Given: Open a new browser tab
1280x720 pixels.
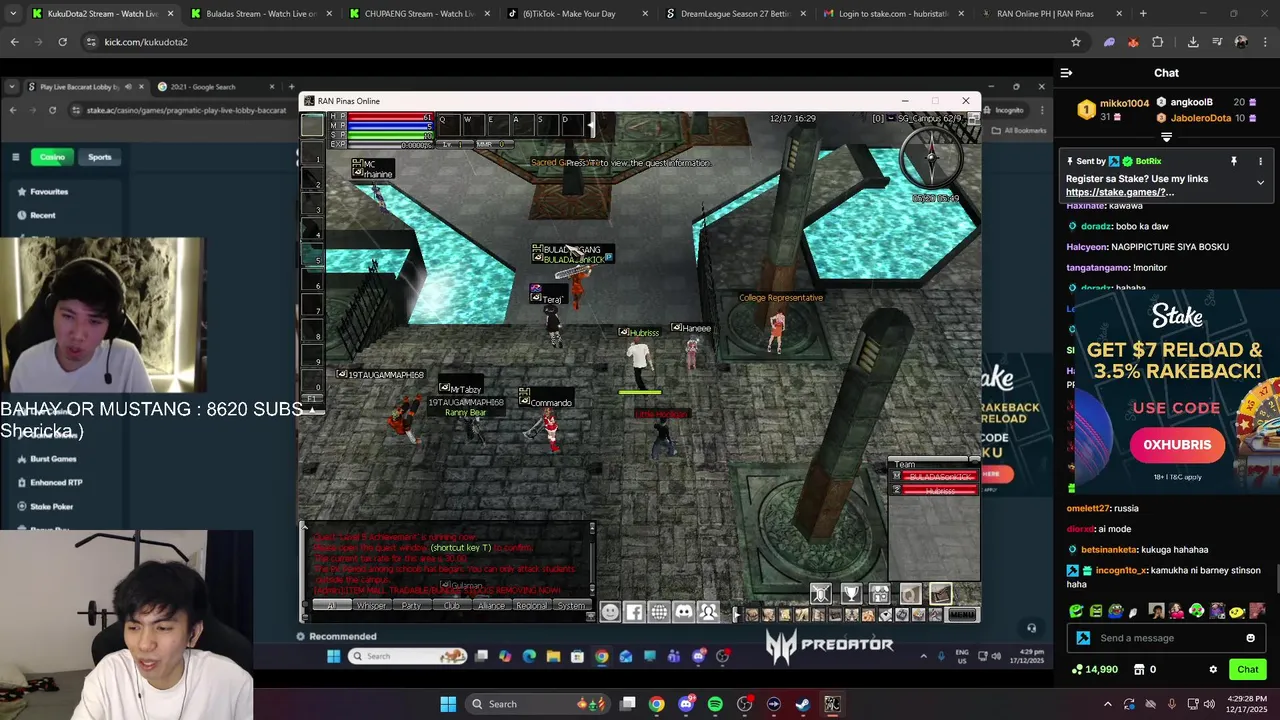Looking at the screenshot, I should tap(1143, 14).
